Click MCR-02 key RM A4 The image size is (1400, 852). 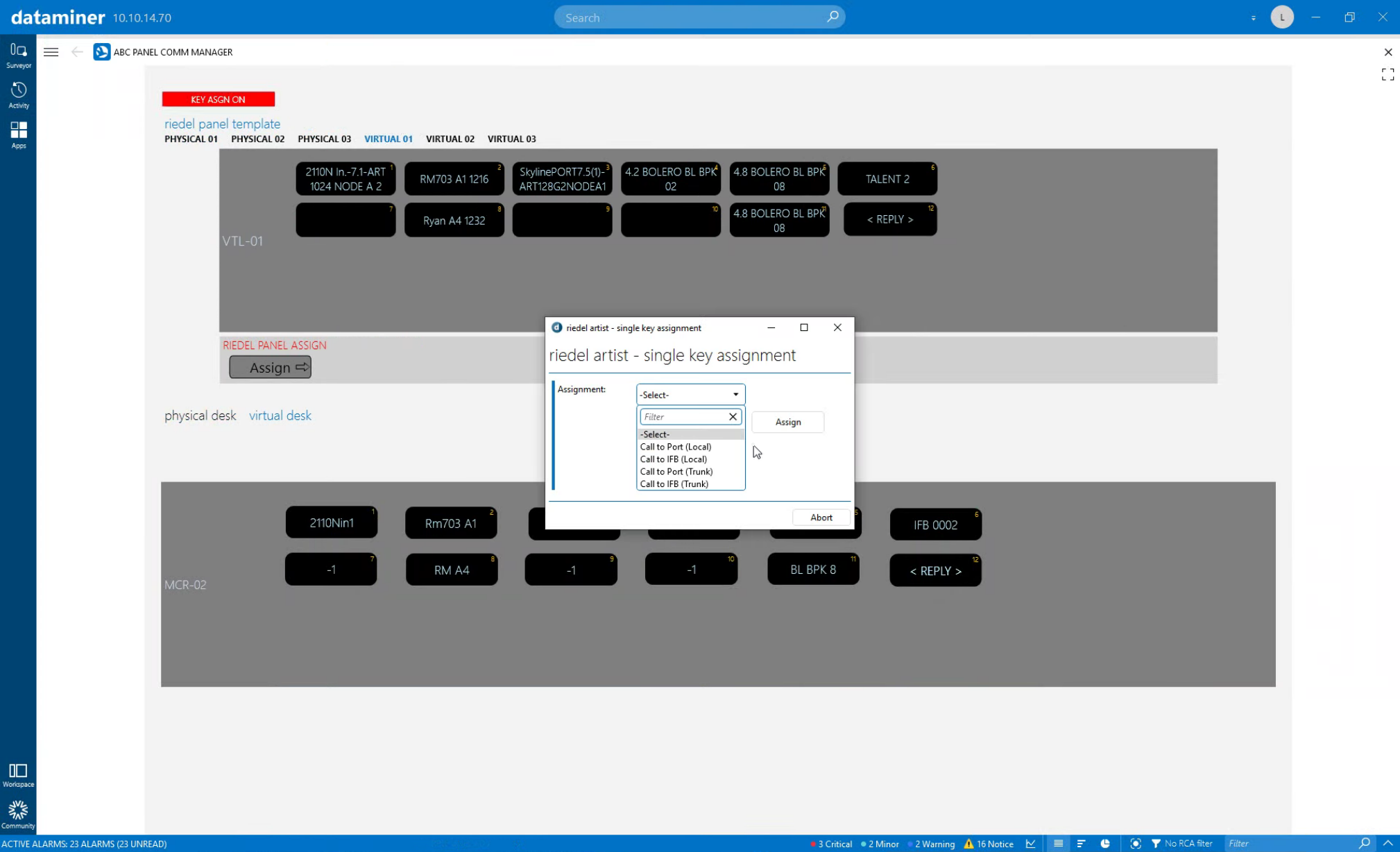tap(452, 570)
